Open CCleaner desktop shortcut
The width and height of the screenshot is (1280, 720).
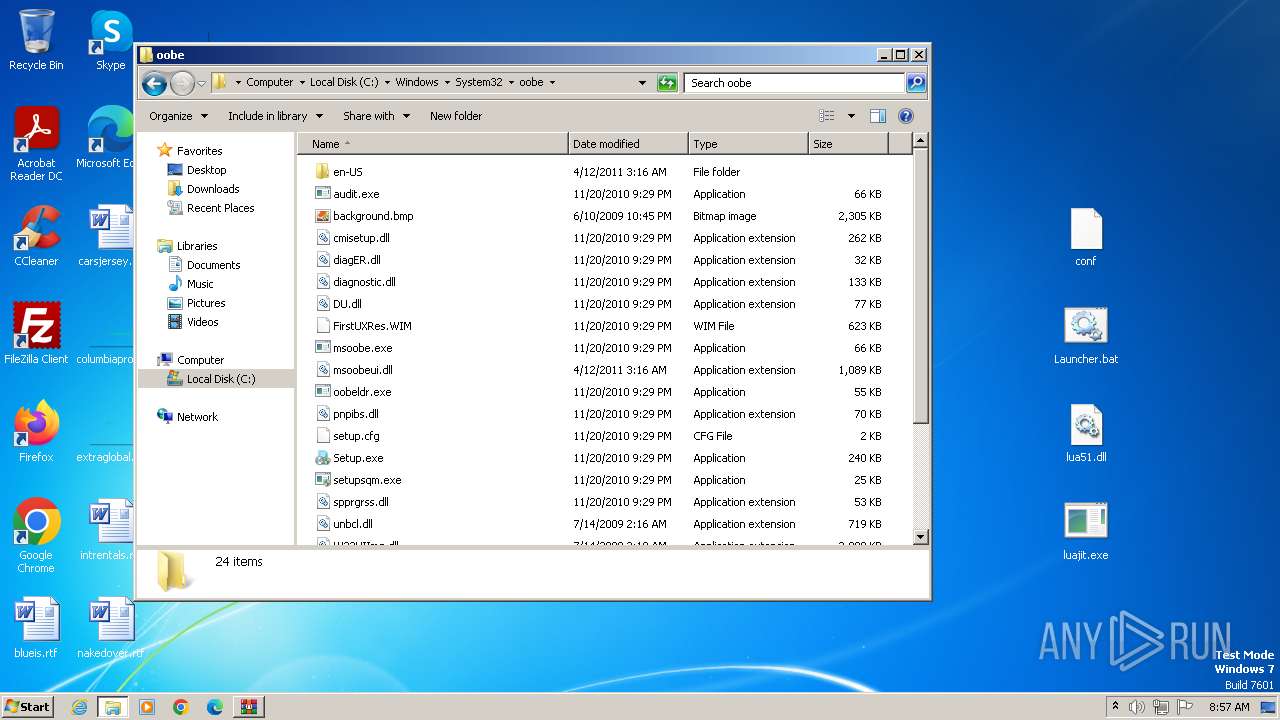pos(36,236)
